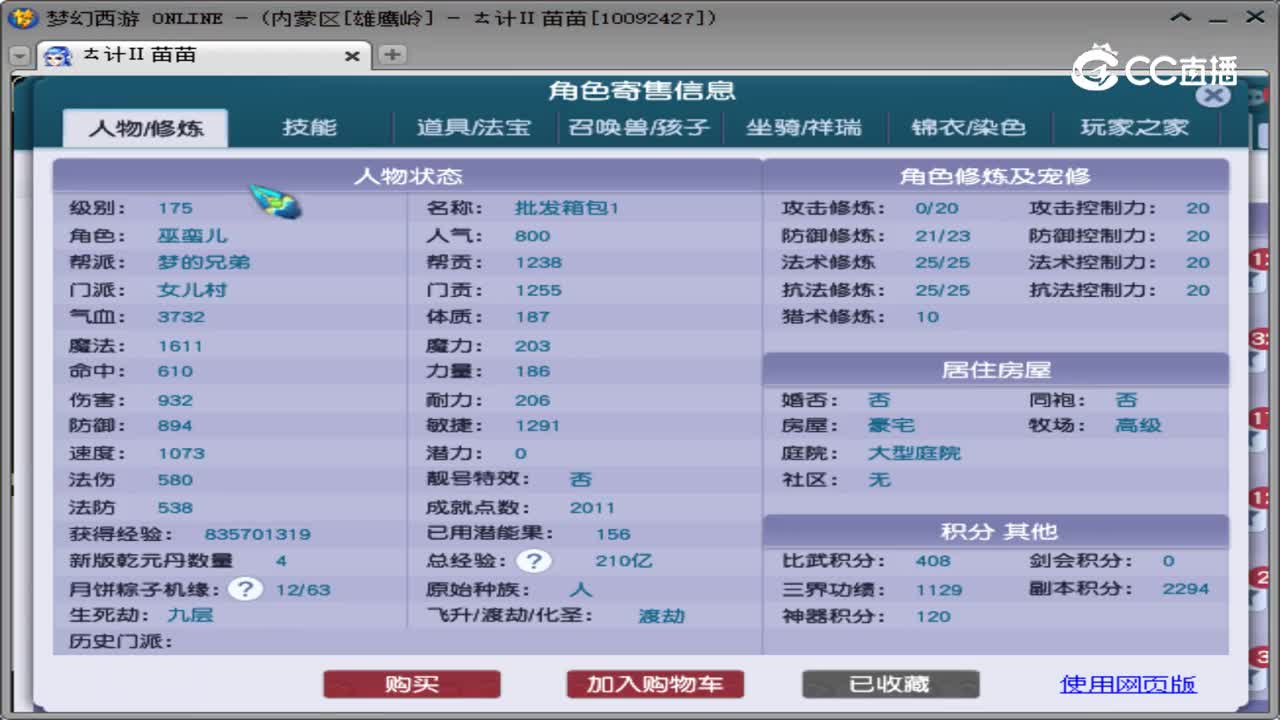Toggle the 已收藏 favorite state

tap(889, 684)
